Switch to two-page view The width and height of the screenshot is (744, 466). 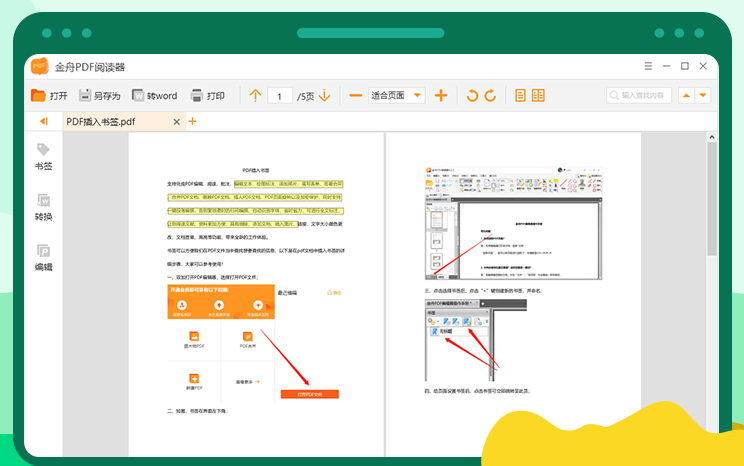click(538, 95)
